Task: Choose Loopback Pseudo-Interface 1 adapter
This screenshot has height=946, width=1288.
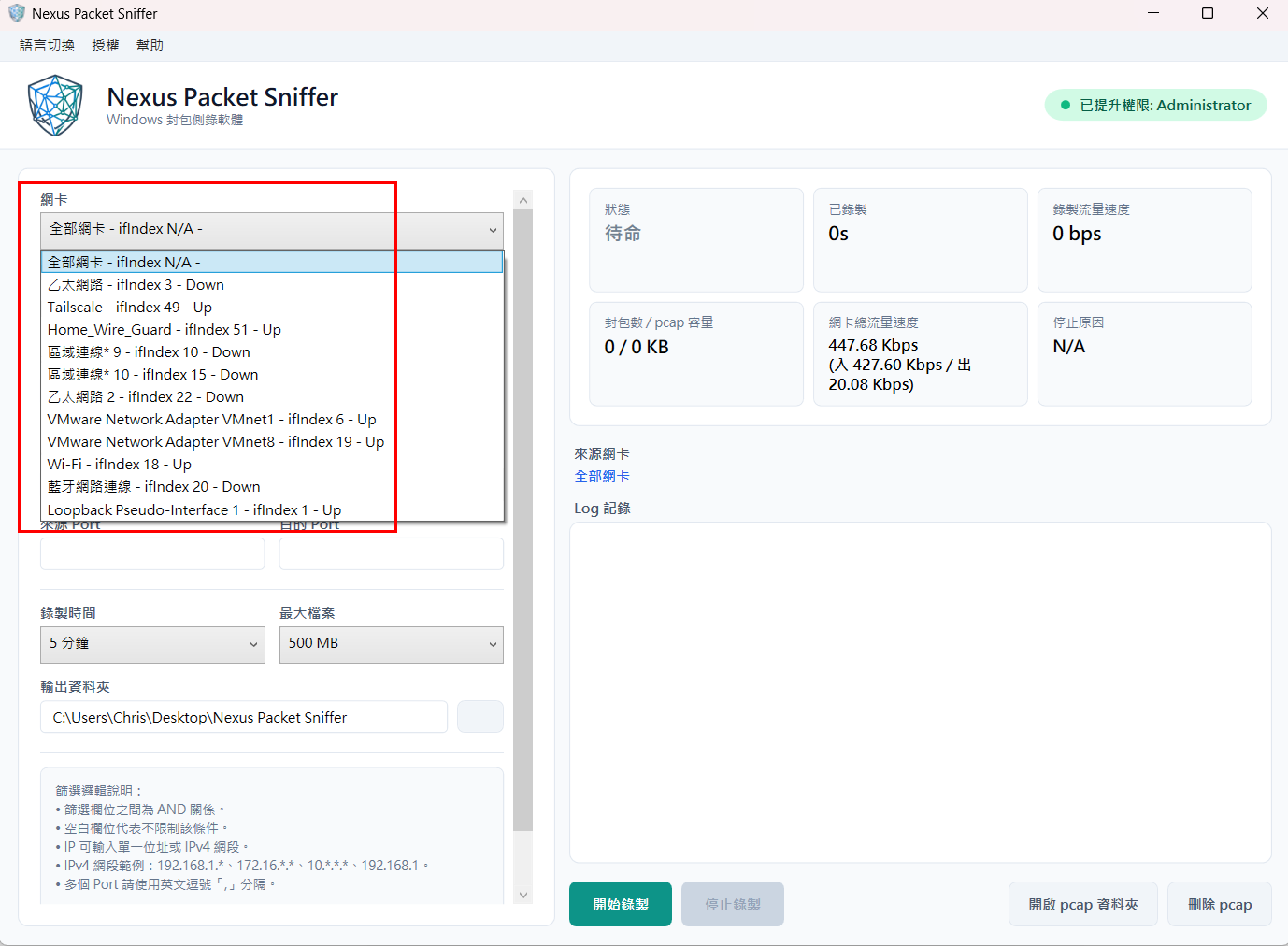Action: click(x=272, y=509)
